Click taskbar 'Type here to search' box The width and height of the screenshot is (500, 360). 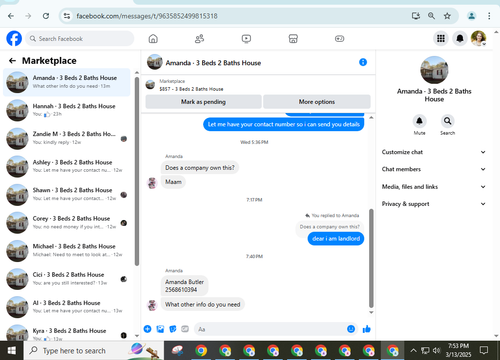click(x=93, y=351)
